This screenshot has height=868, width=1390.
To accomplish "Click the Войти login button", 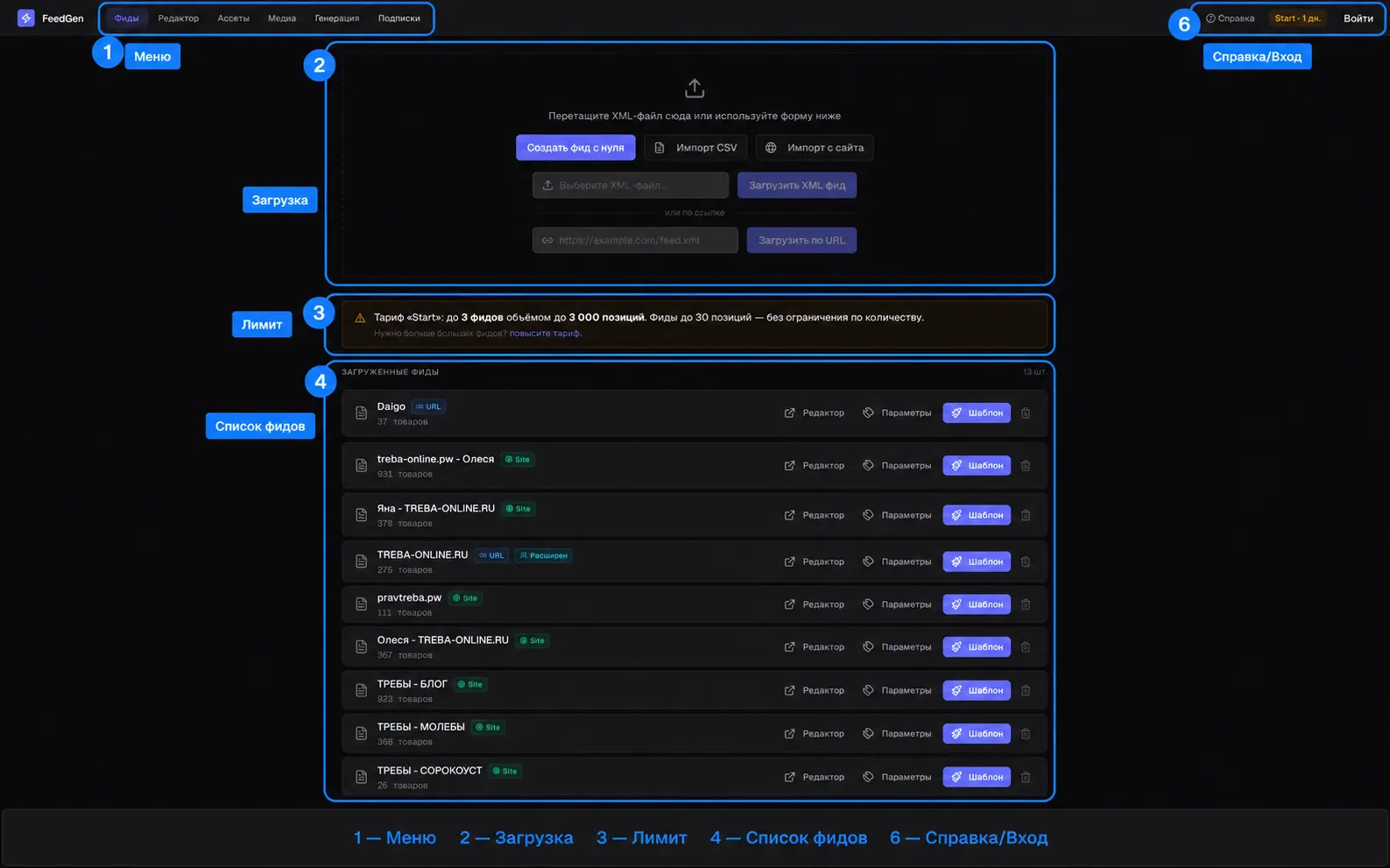I will pos(1358,18).
